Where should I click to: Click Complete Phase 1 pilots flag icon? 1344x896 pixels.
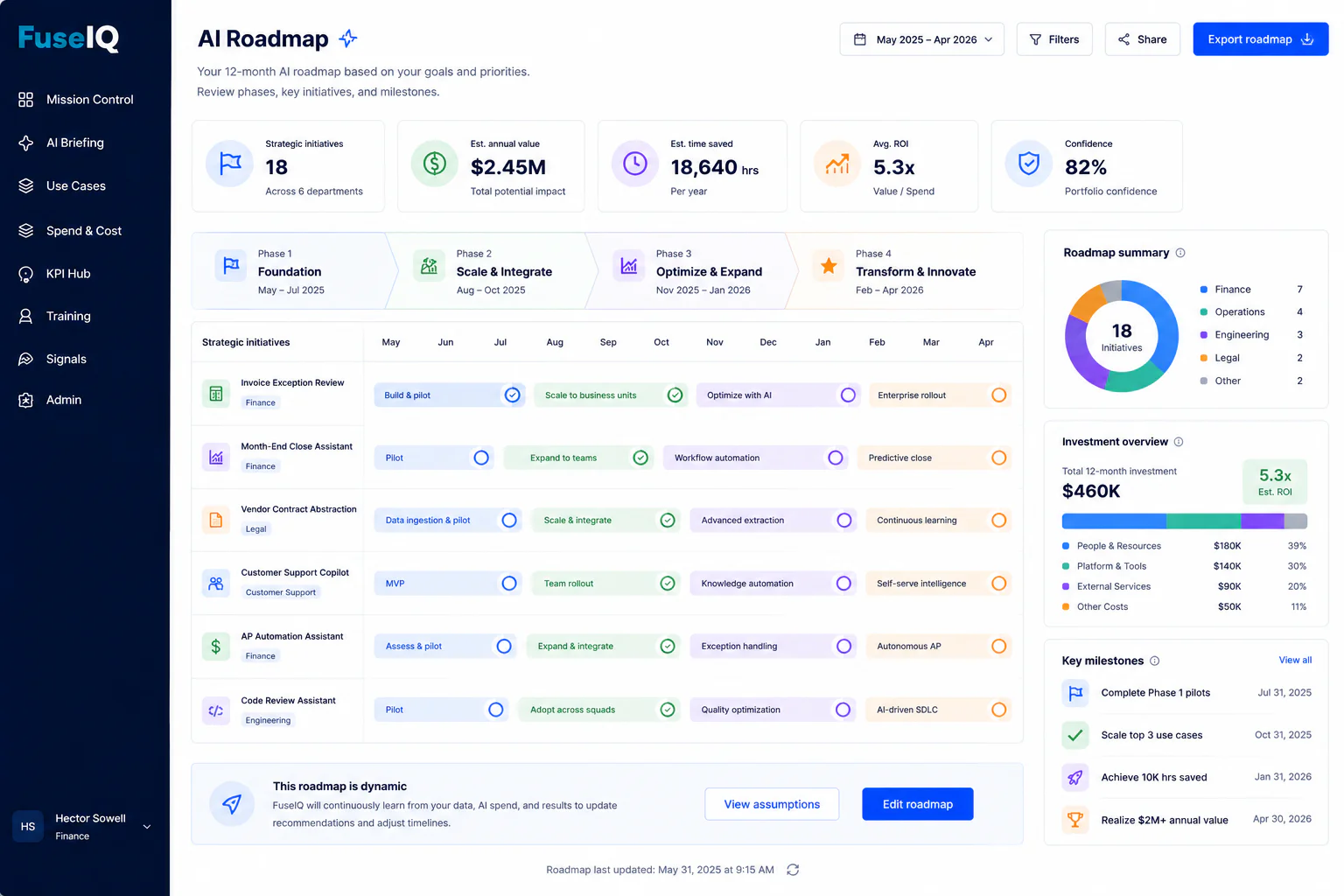(x=1075, y=693)
